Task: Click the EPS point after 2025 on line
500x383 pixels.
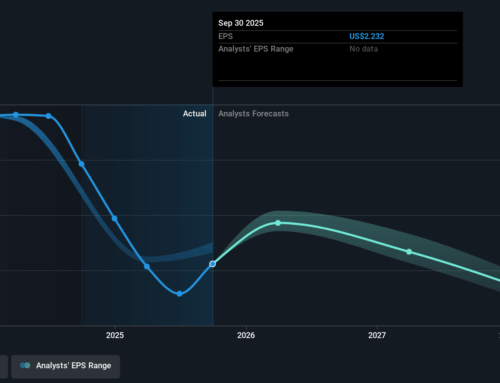Action: point(147,266)
